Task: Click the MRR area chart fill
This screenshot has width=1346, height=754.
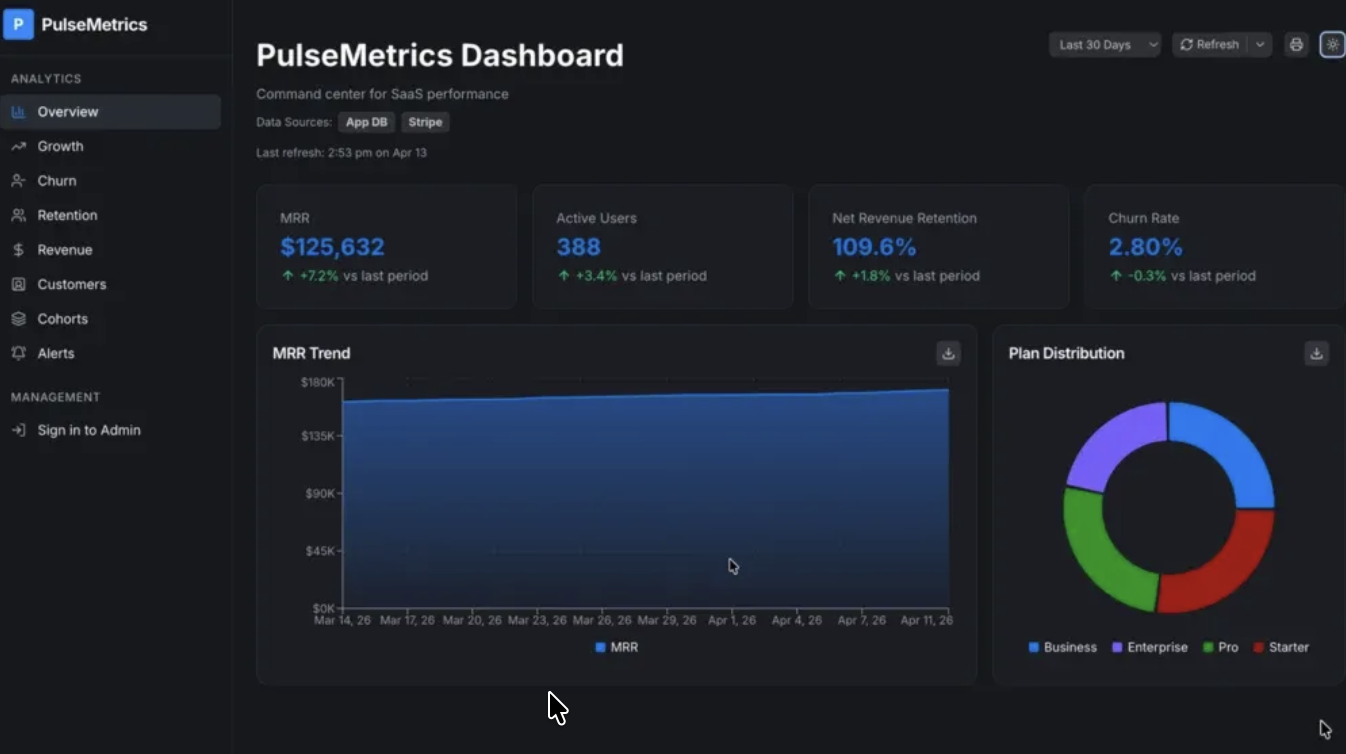Action: tap(645, 500)
